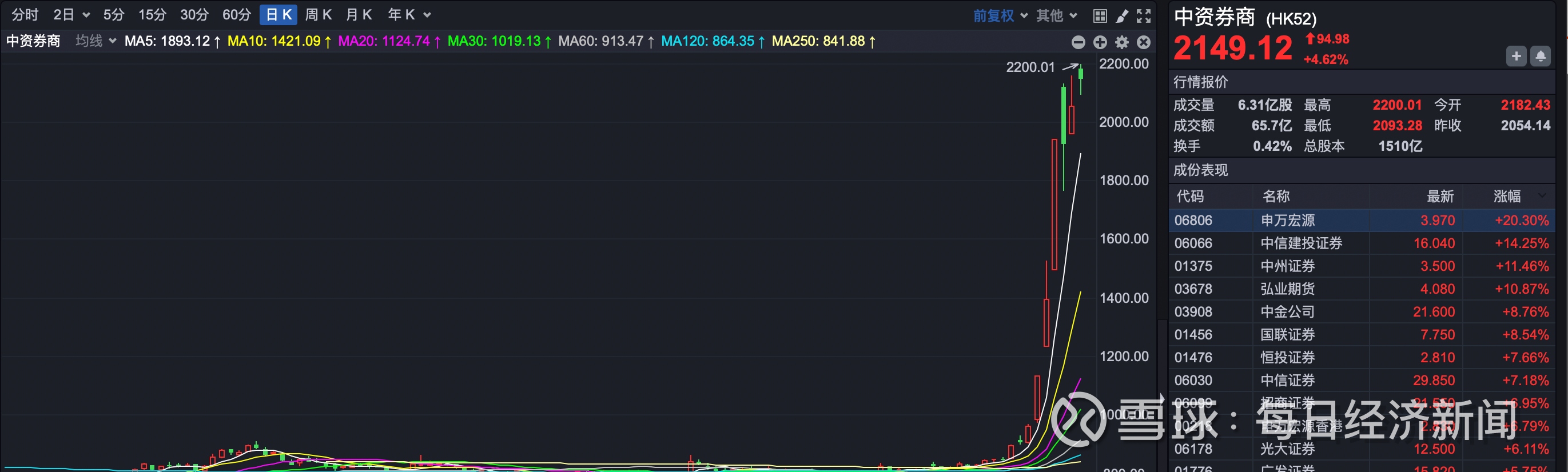This screenshot has height=472, width=1568.
Task: Open the 弘业期货 stock row
Action: pos(1362,289)
